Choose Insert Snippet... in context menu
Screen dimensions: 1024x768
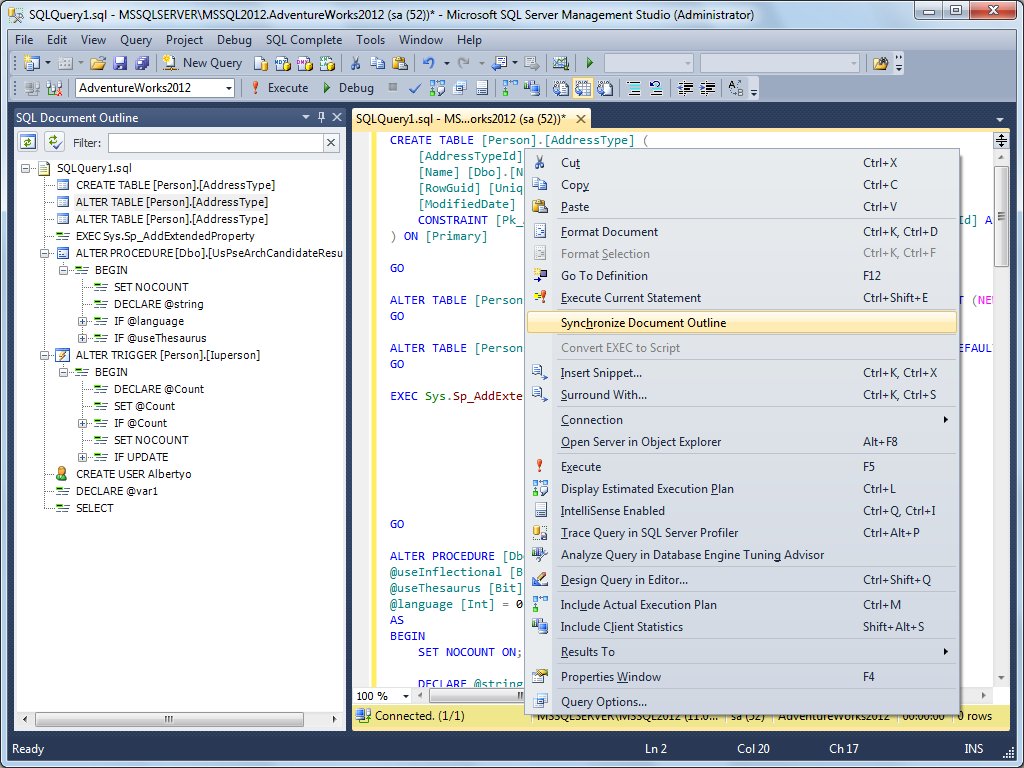(x=742, y=373)
